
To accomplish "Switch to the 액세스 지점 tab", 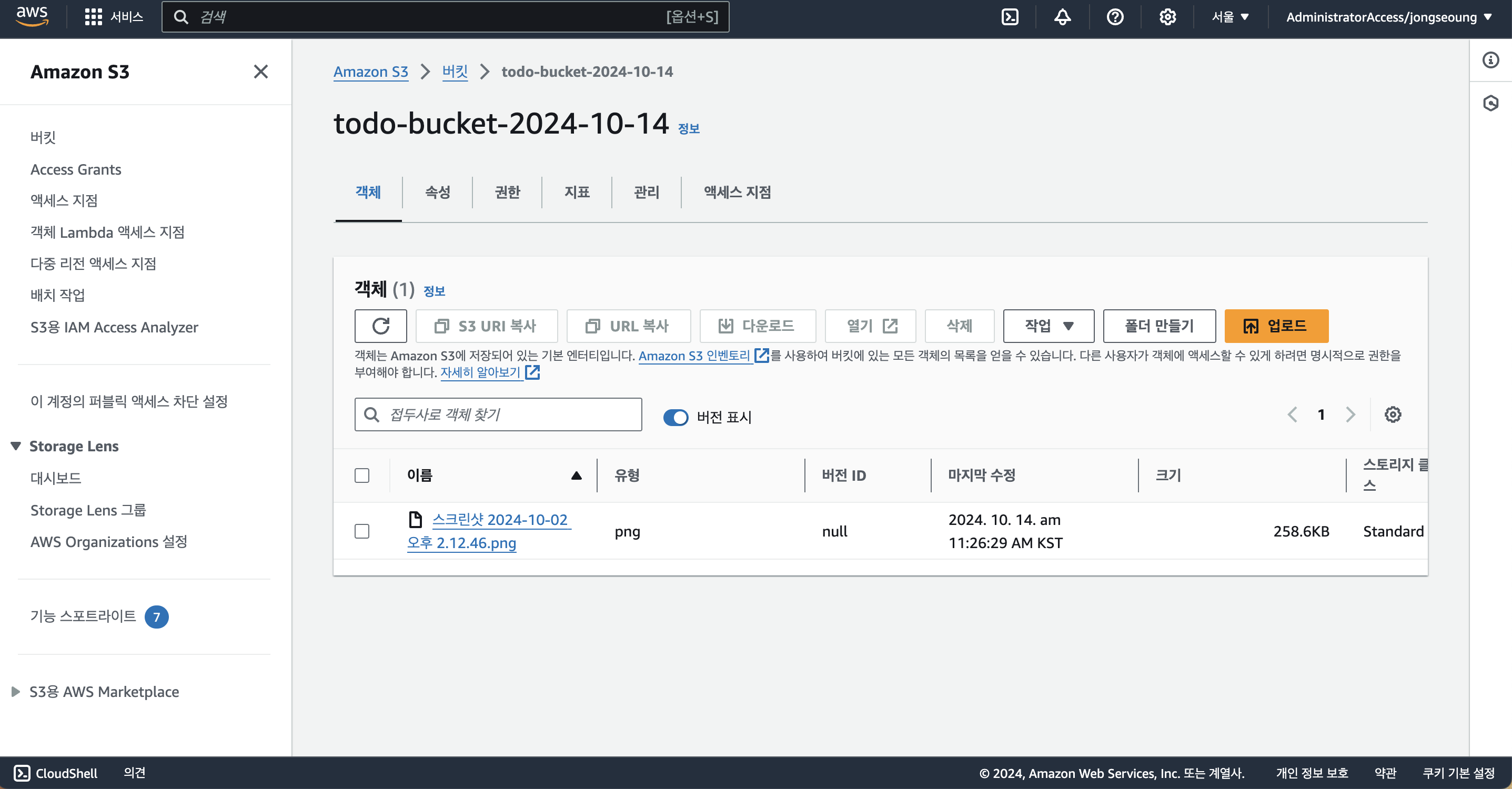I will click(x=737, y=192).
